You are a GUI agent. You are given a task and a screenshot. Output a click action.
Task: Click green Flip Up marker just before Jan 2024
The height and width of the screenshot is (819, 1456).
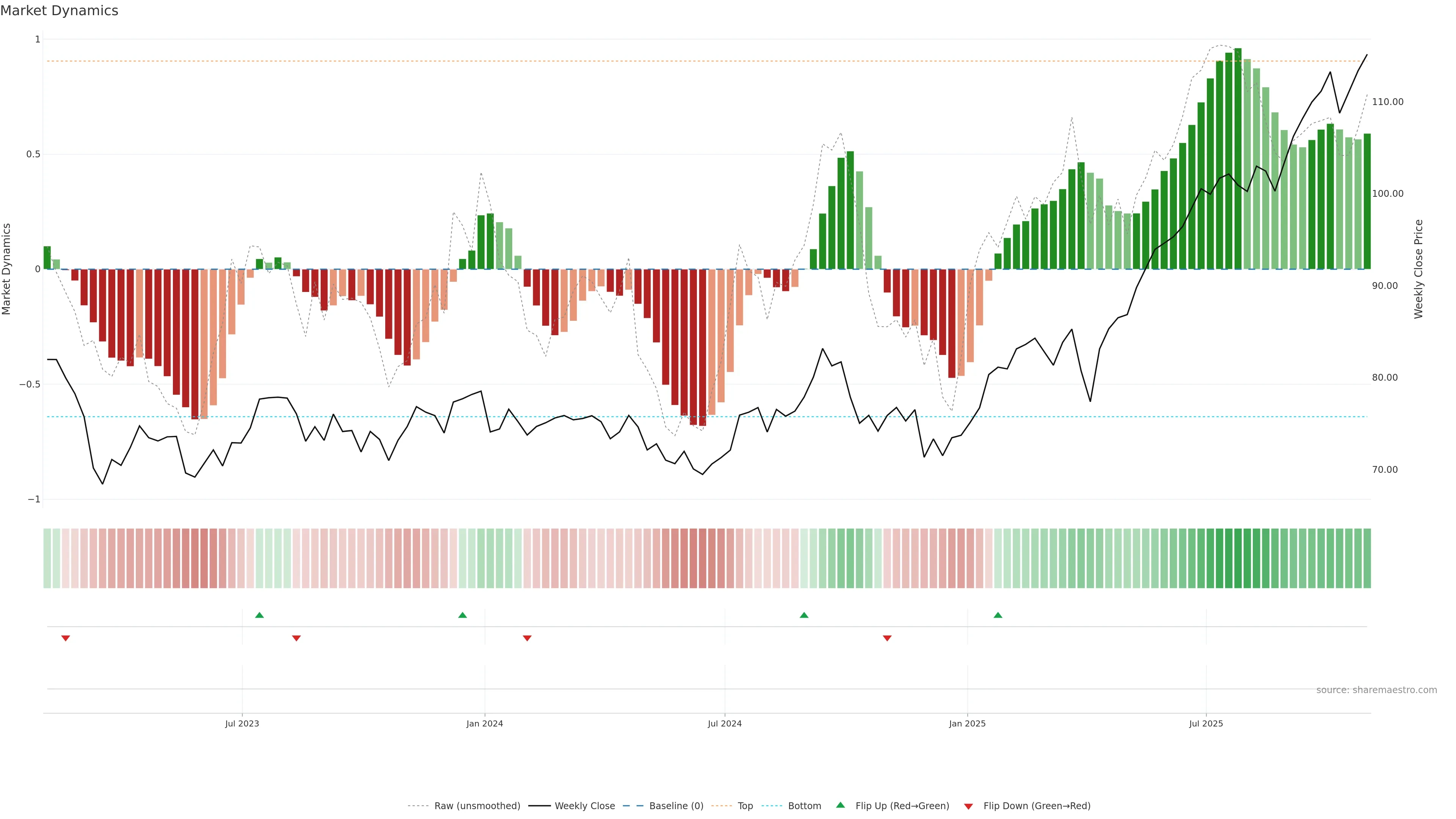click(x=462, y=615)
